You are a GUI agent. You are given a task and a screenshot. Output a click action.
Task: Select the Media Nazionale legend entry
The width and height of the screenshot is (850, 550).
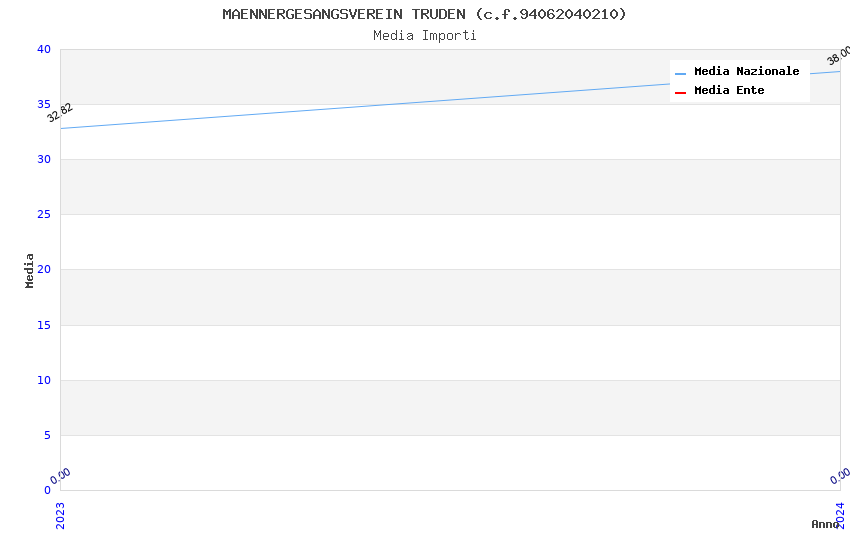(x=746, y=71)
